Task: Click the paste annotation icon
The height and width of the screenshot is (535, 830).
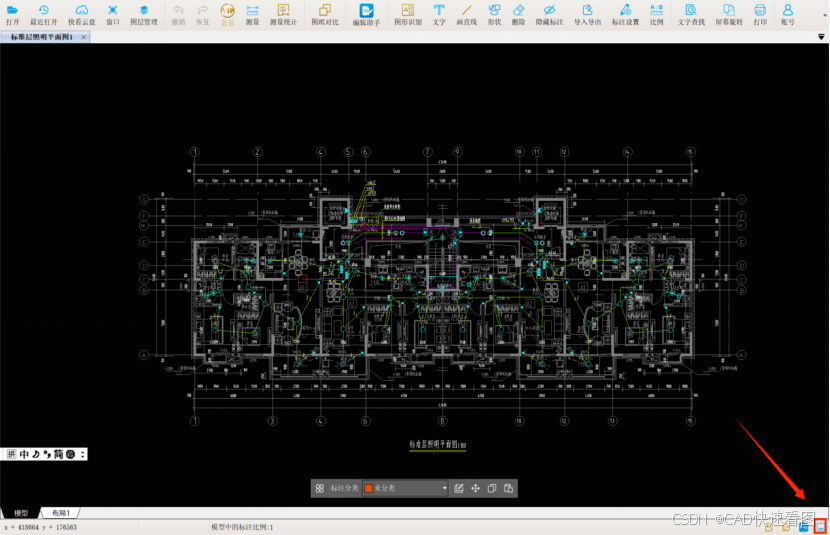Action: coord(509,488)
